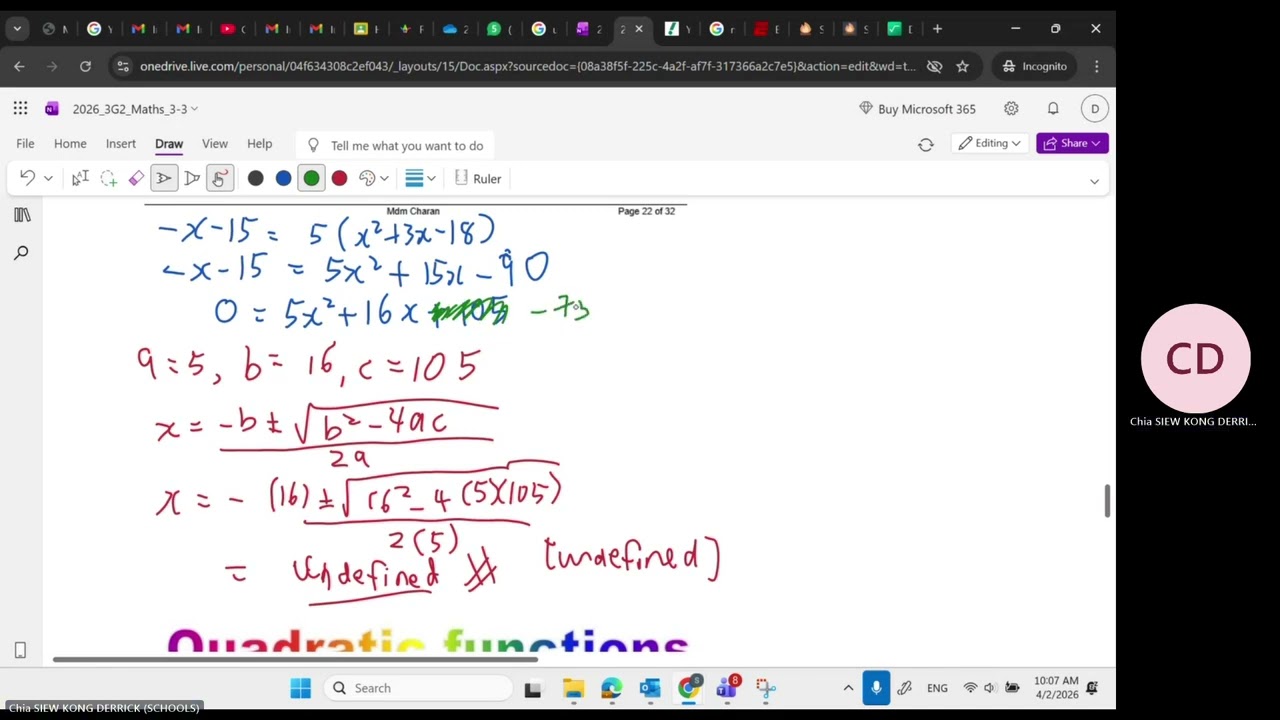The image size is (1280, 720).
Task: Open the account avatar D
Action: 1094,109
